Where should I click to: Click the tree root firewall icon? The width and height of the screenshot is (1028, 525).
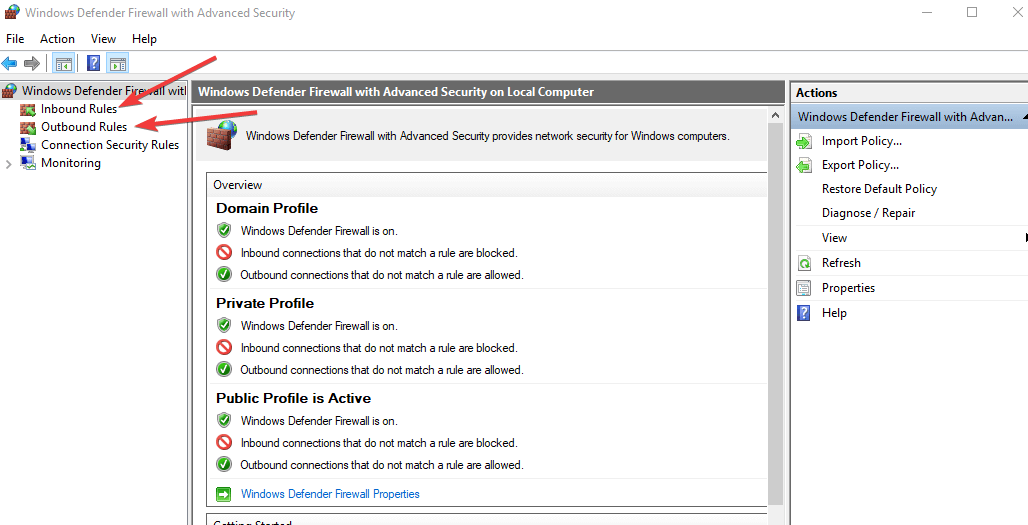click(9, 90)
